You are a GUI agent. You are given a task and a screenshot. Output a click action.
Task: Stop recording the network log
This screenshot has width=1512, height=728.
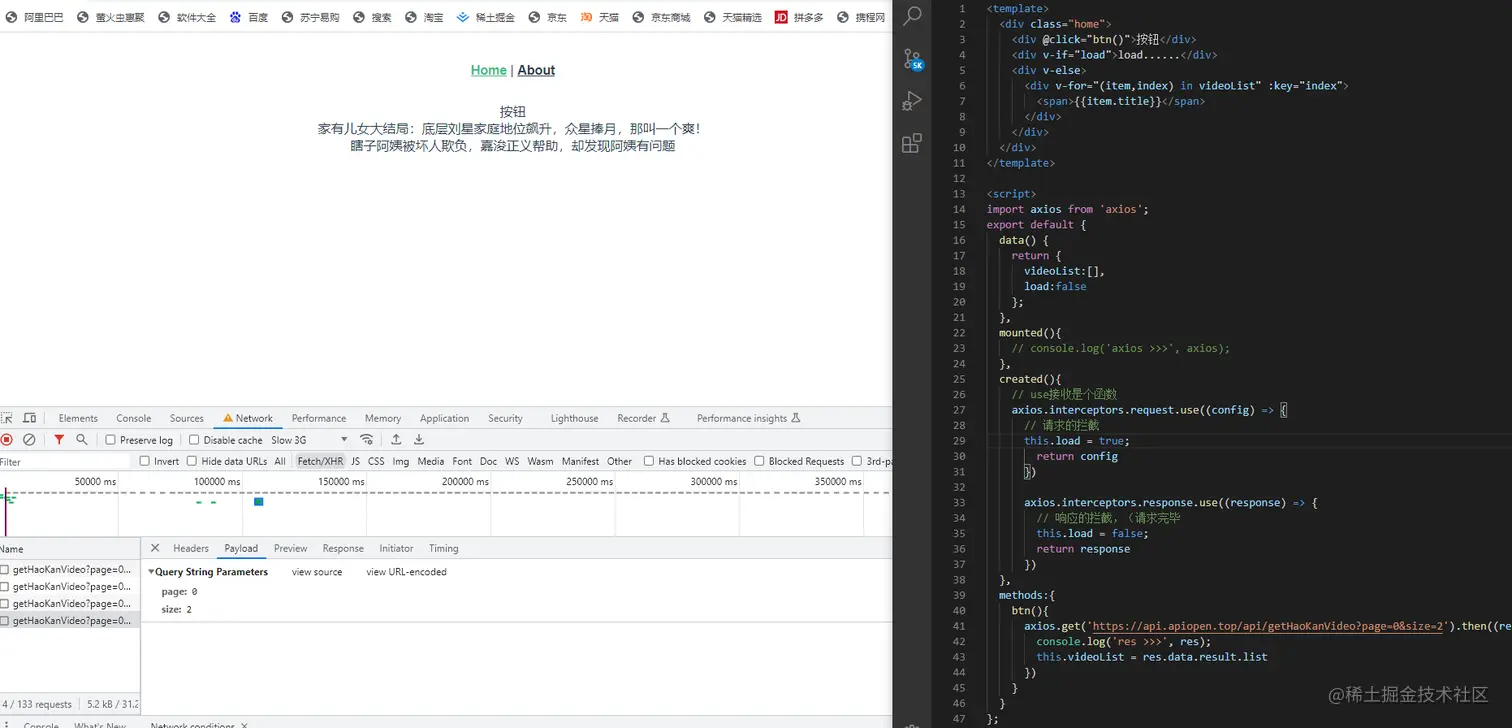[x=7, y=440]
